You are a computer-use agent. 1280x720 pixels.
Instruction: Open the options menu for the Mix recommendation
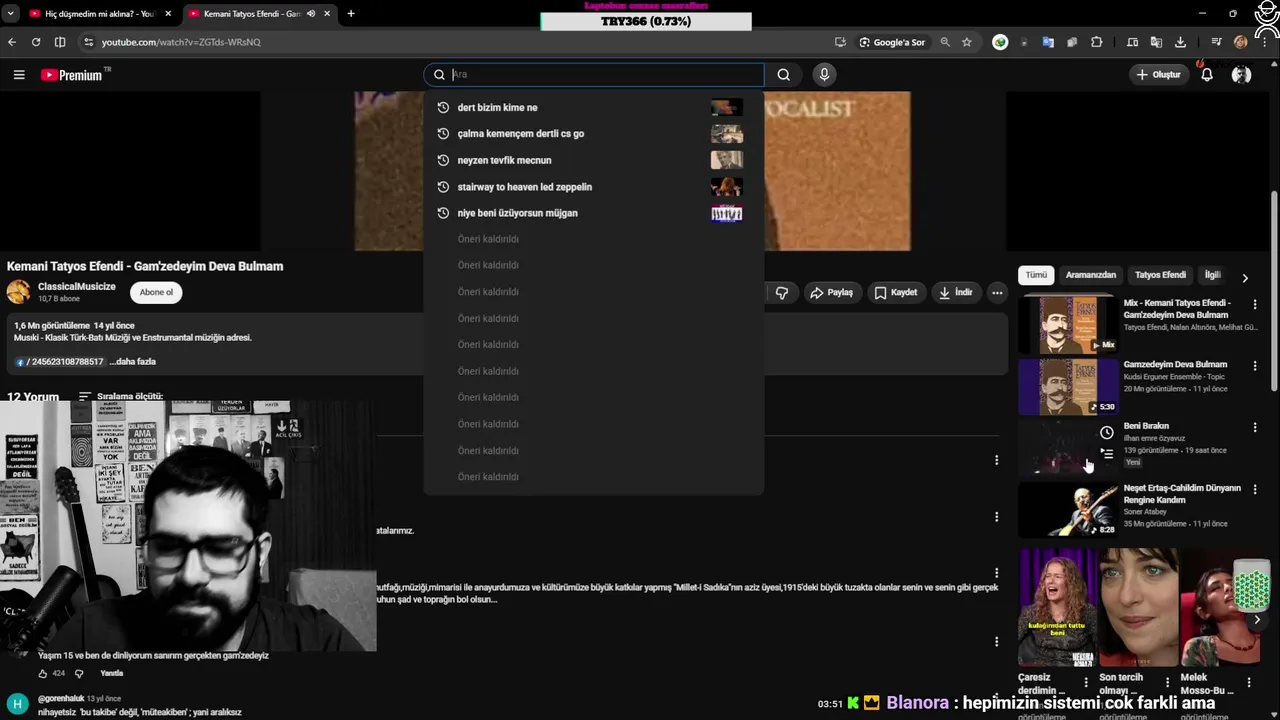1255,304
